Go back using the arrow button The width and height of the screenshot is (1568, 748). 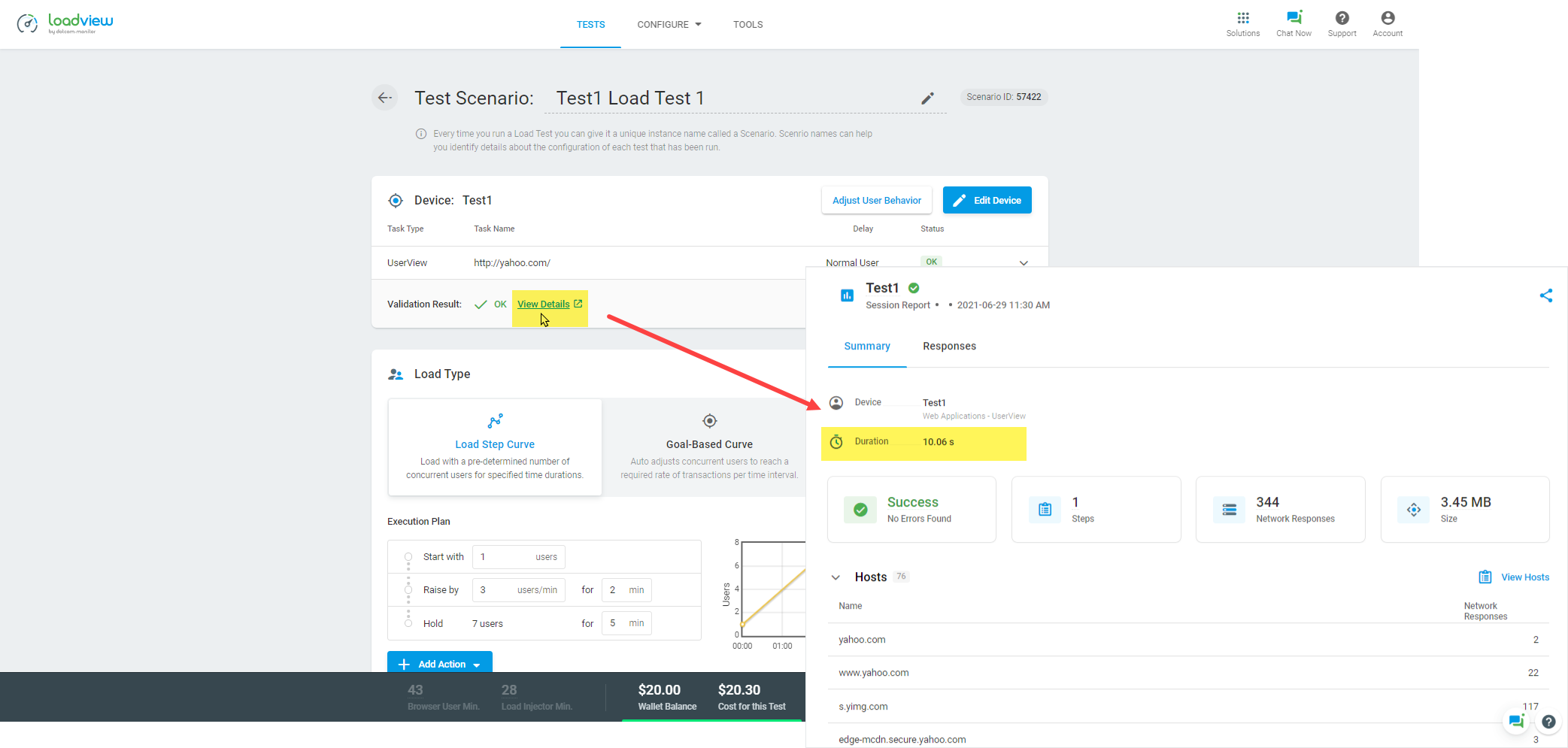(x=385, y=98)
